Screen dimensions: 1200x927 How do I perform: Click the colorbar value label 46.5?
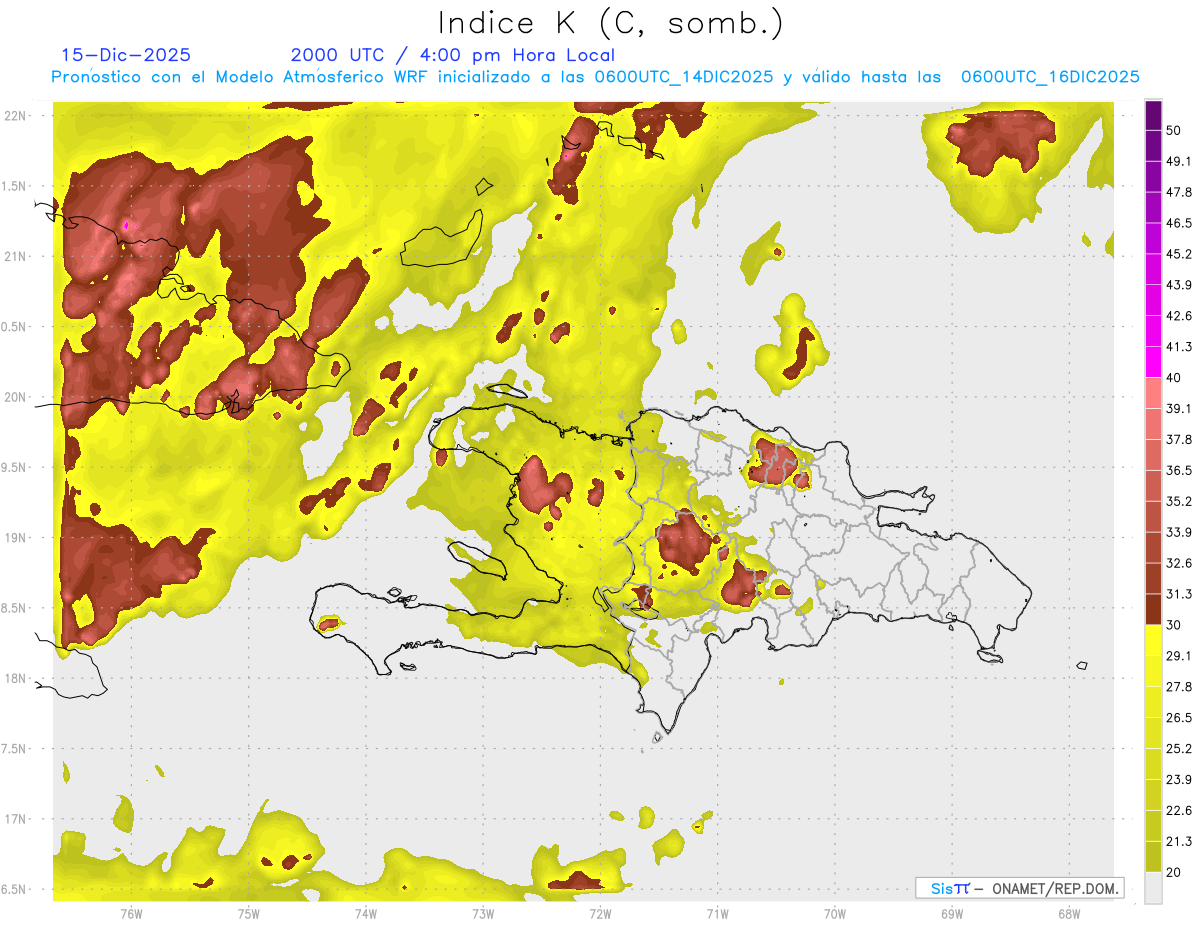pos(1179,223)
